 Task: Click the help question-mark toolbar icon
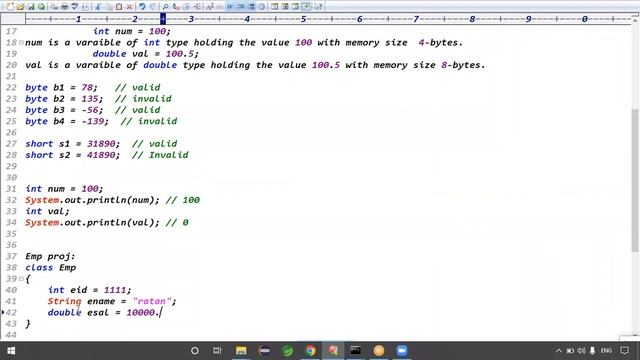coord(319,7)
